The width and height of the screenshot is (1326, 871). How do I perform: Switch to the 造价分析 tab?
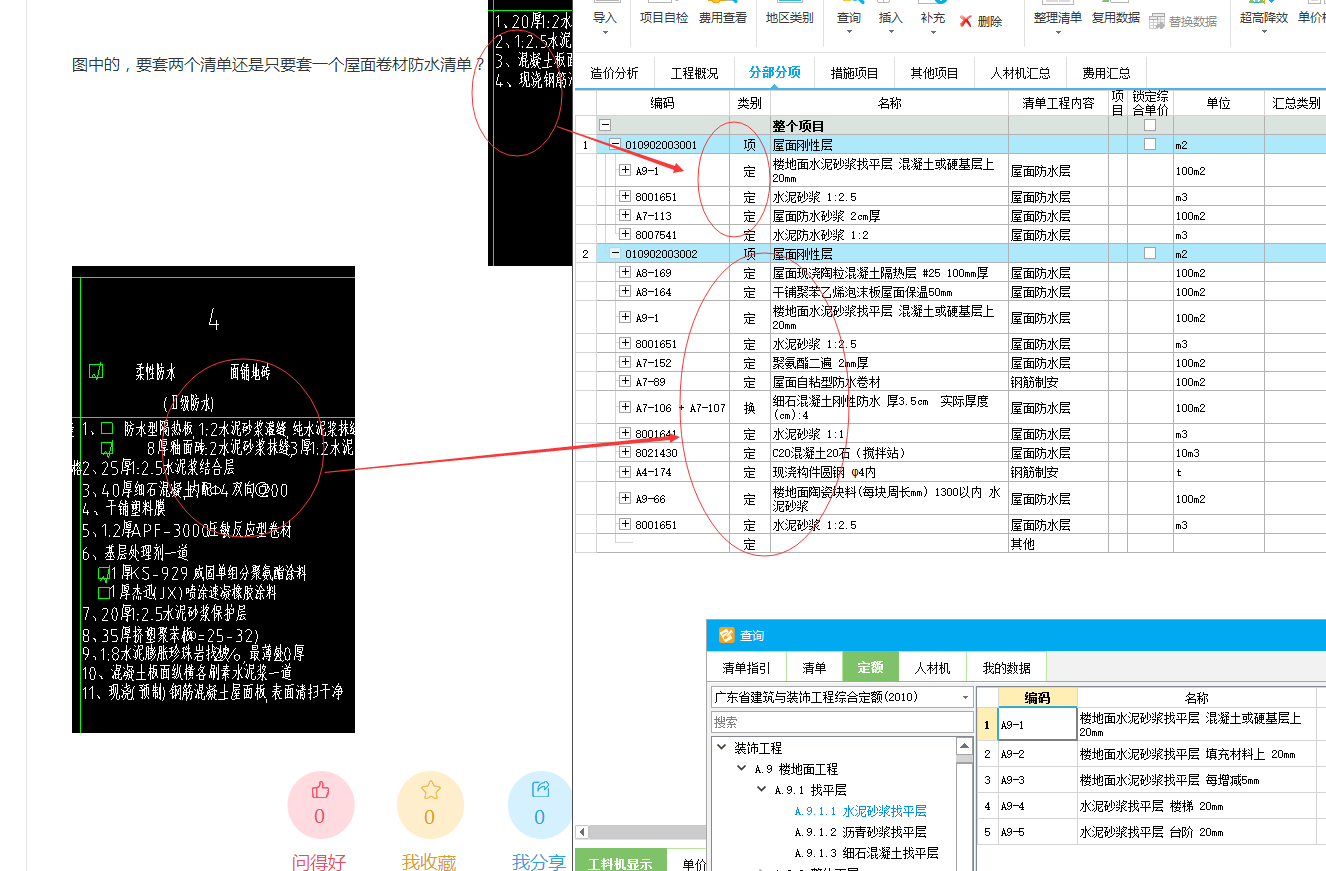(x=614, y=73)
